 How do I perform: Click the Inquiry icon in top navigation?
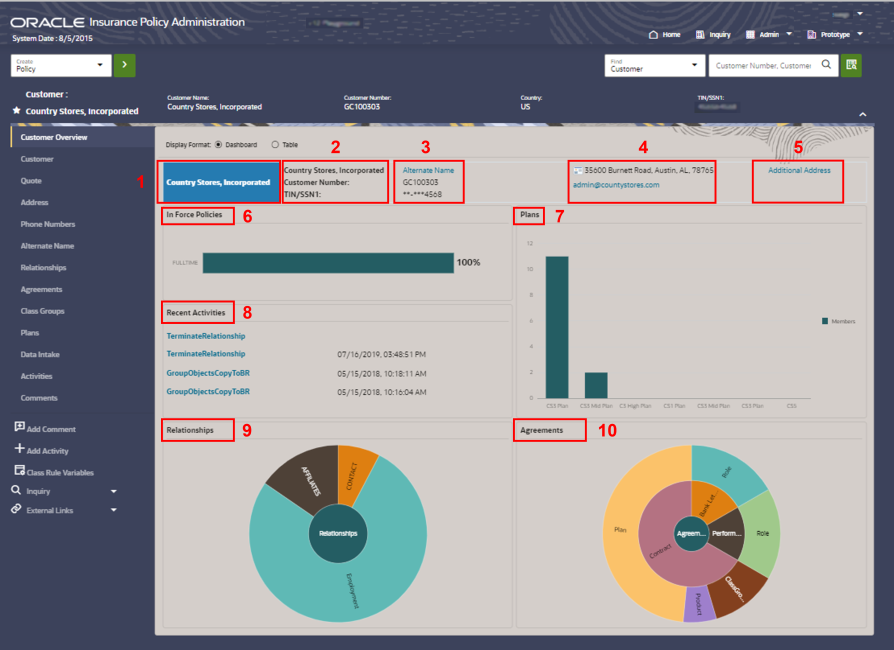[x=700, y=35]
